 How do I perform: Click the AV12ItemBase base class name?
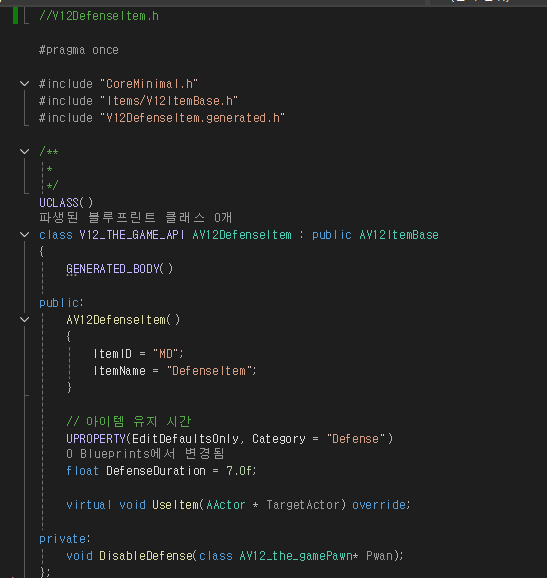tap(399, 235)
